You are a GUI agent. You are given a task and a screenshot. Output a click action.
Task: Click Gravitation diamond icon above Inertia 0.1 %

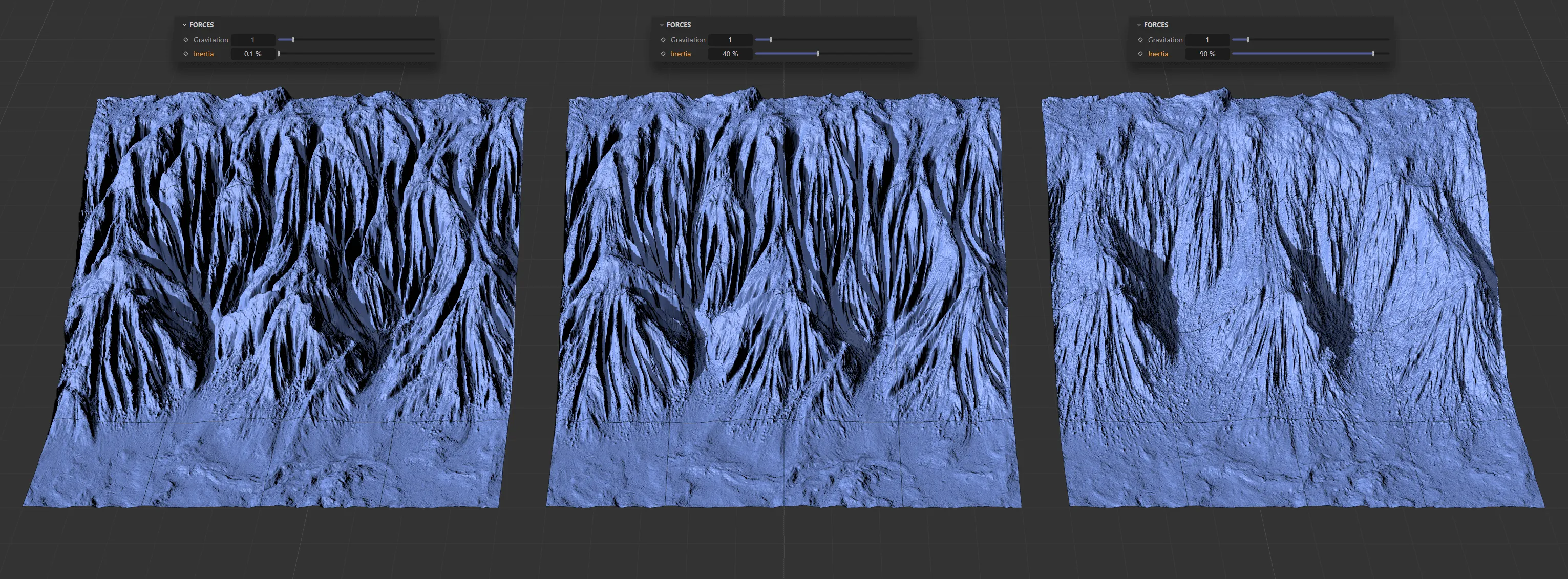tap(186, 40)
